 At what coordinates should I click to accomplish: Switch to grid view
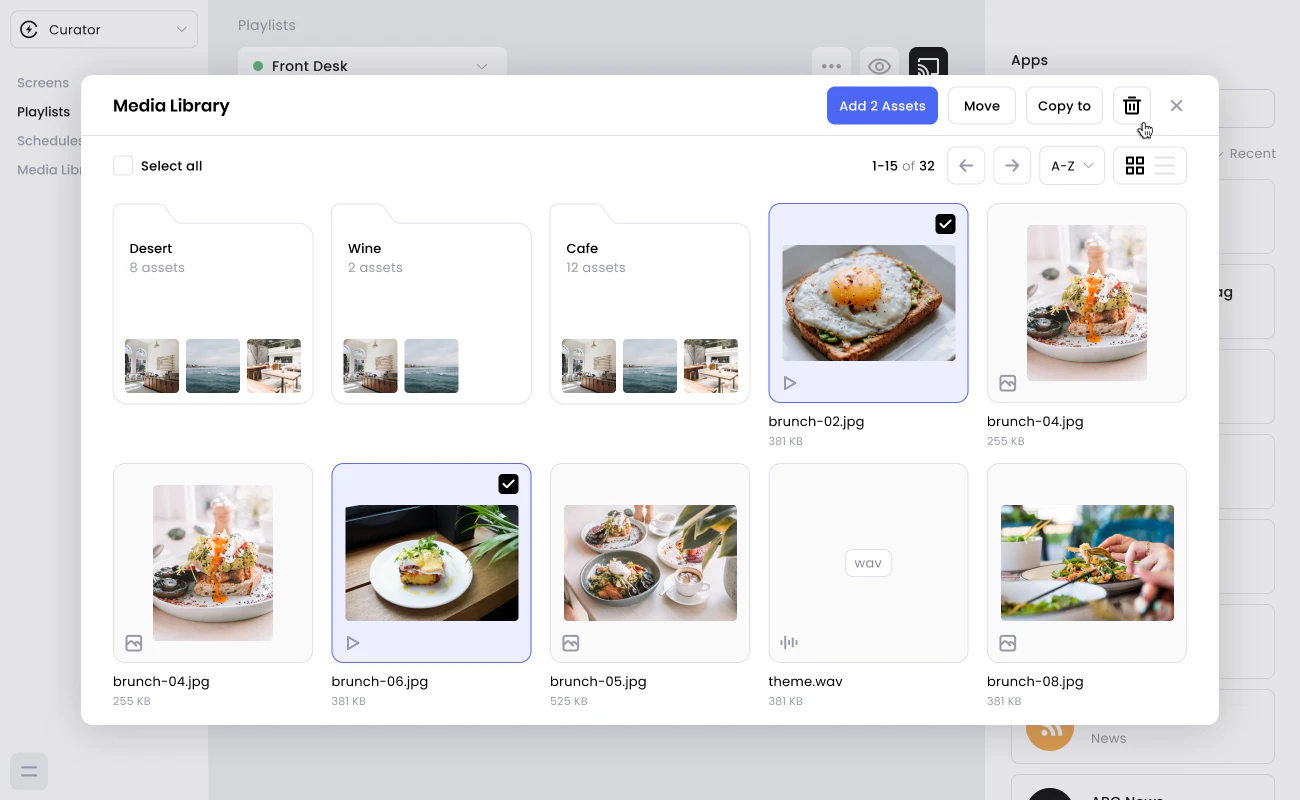click(1135, 166)
